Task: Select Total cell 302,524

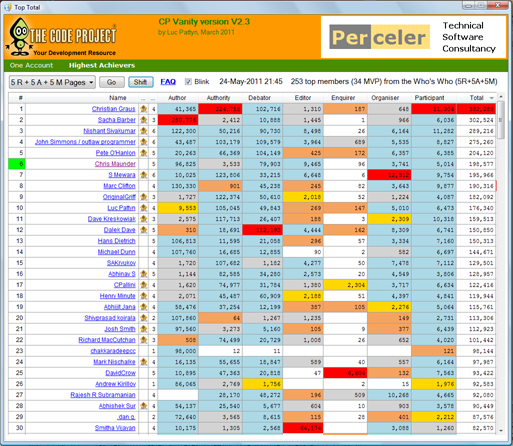Action: (476, 120)
